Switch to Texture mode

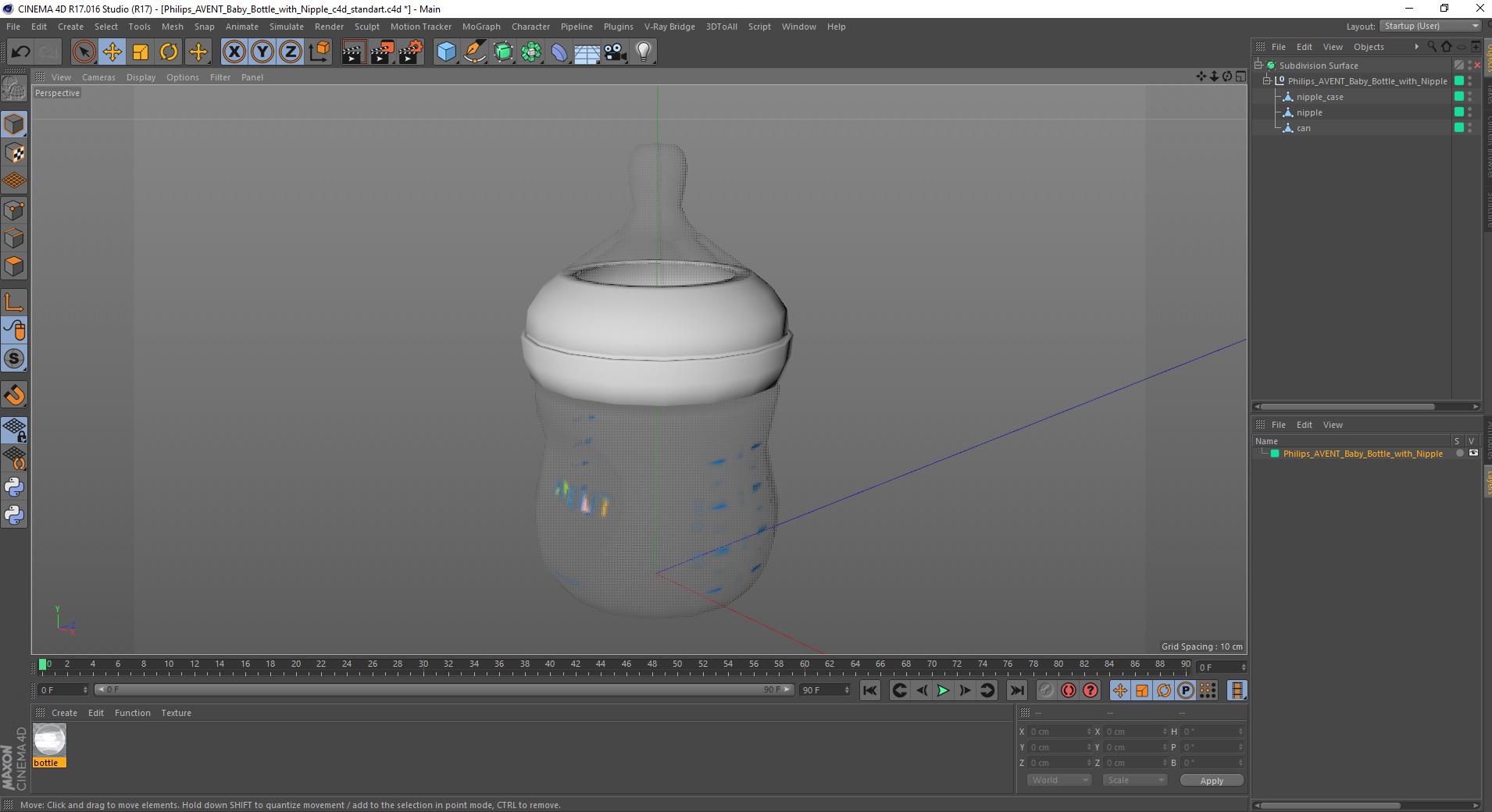14,153
